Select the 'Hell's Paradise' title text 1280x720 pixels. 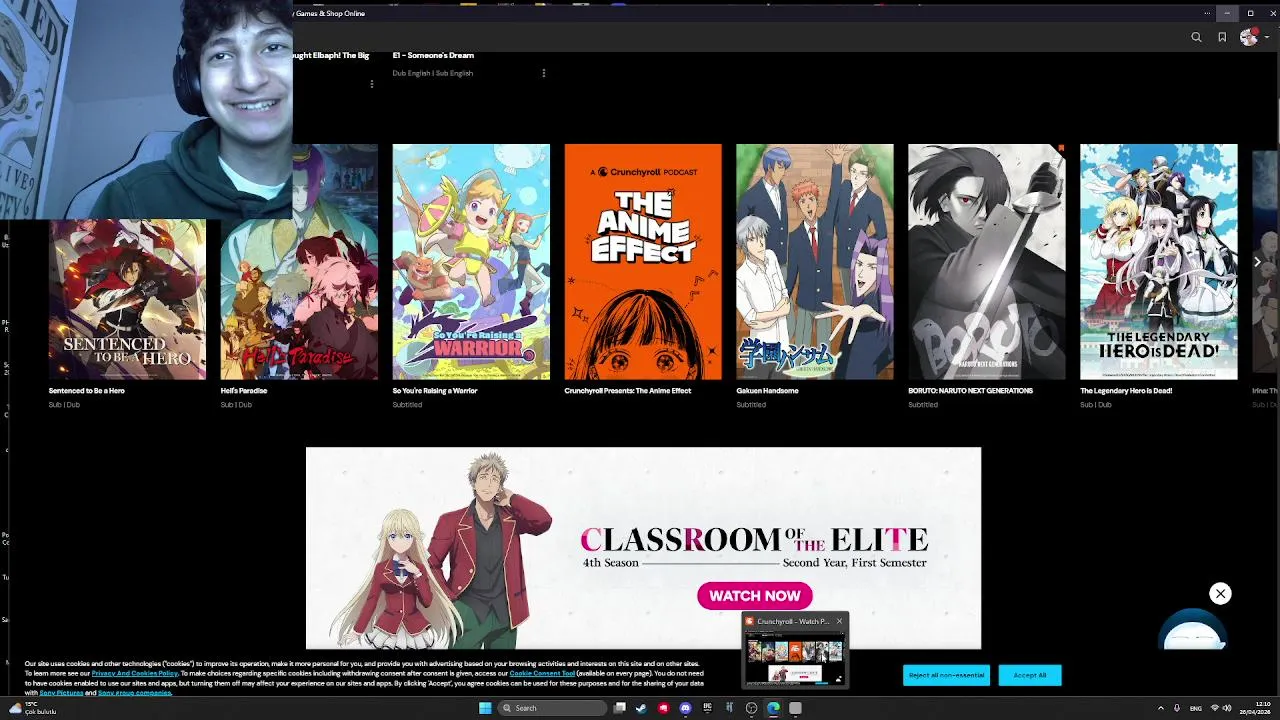click(244, 391)
